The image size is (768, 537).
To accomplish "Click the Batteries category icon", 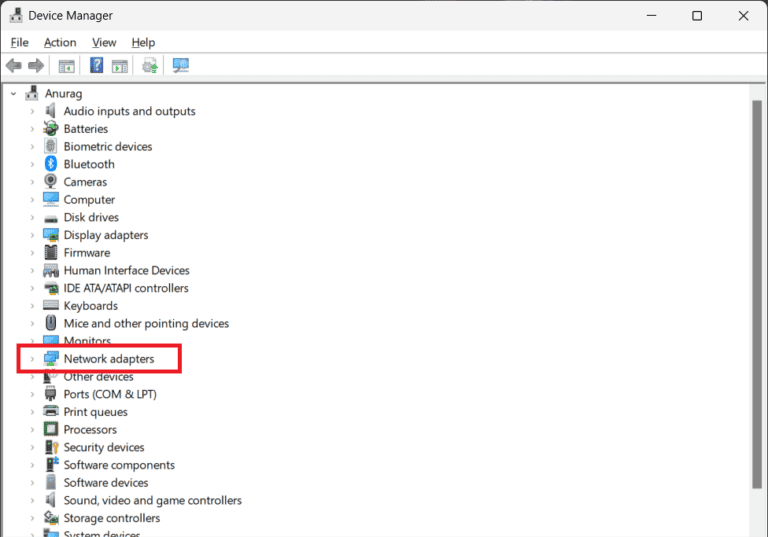I will tap(50, 128).
